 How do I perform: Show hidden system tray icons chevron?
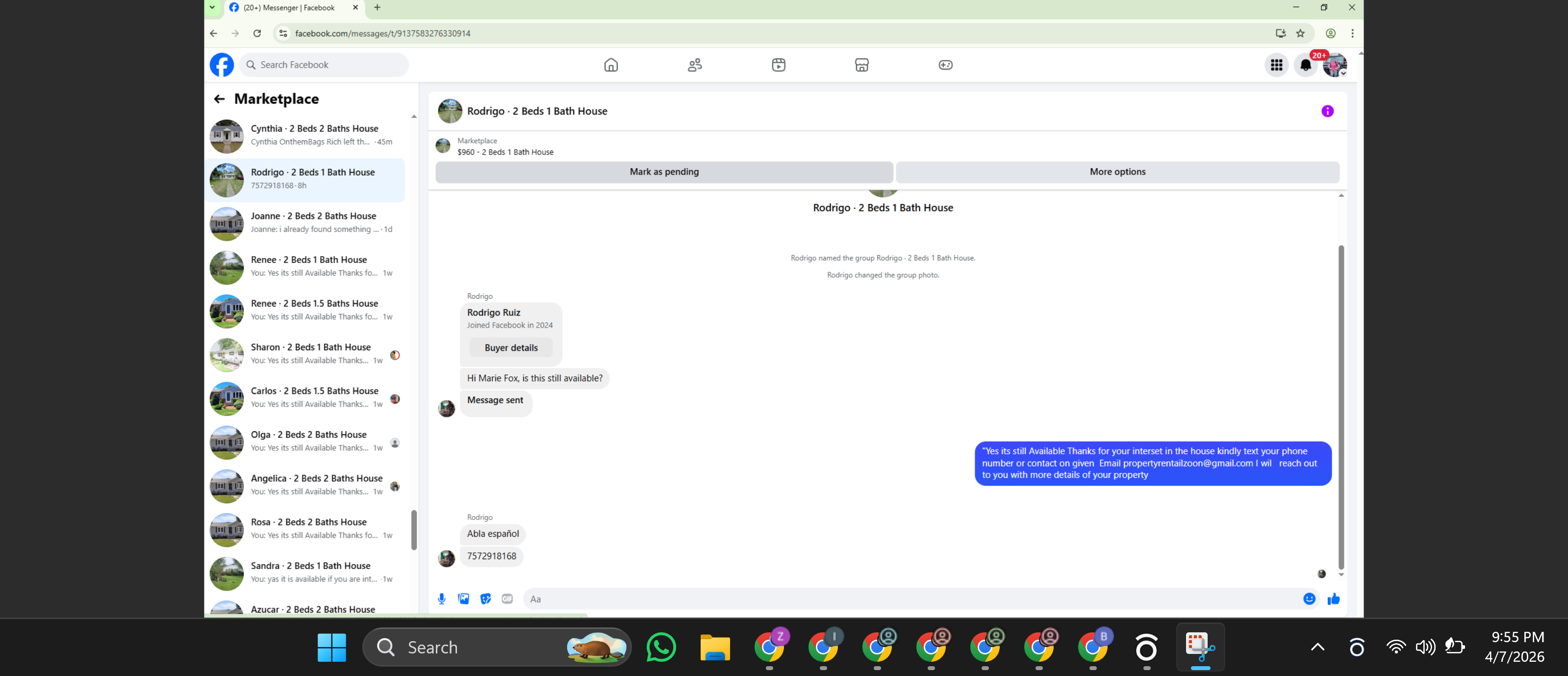point(1318,647)
